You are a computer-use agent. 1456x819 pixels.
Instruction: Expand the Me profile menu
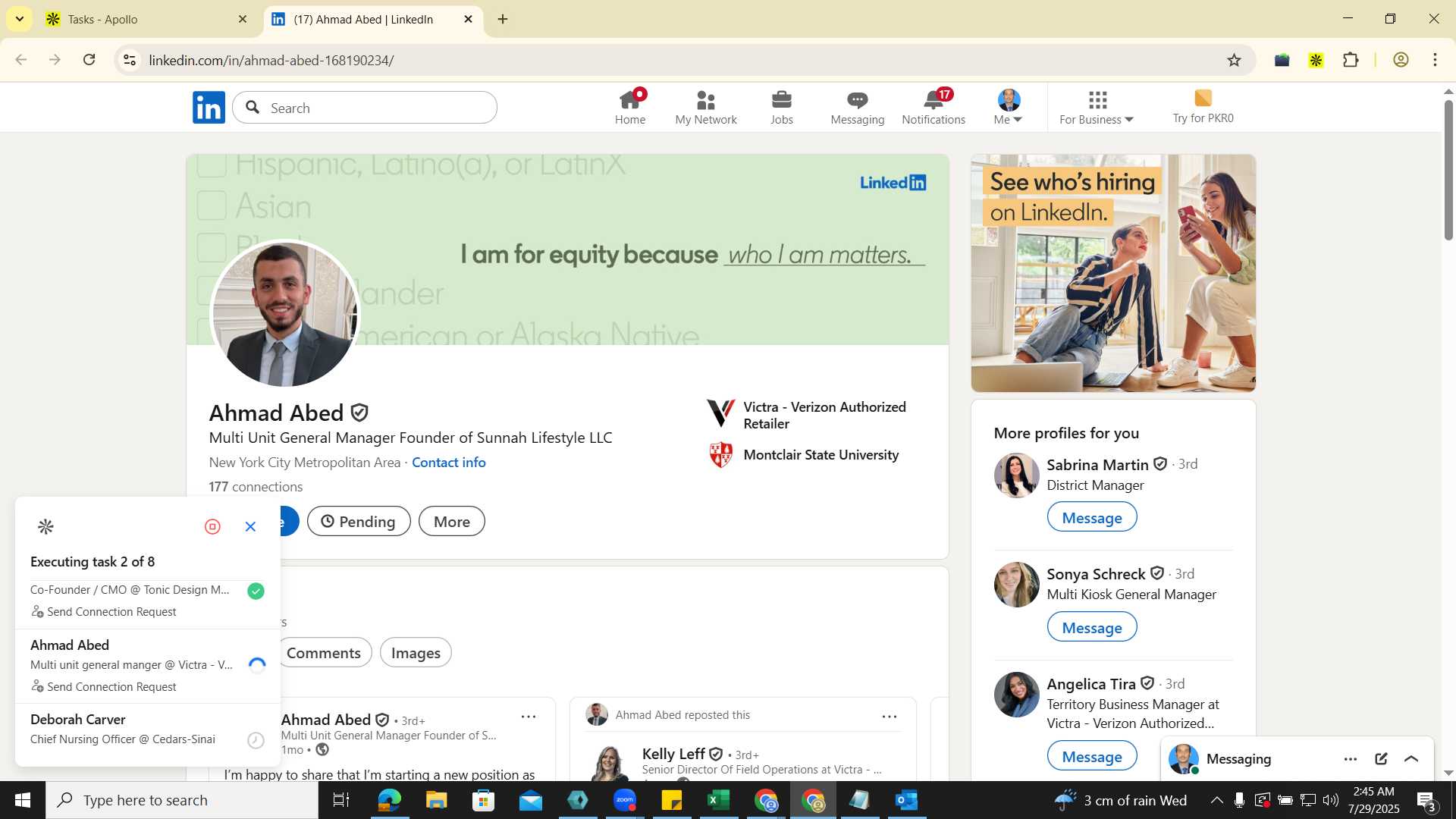(1009, 108)
